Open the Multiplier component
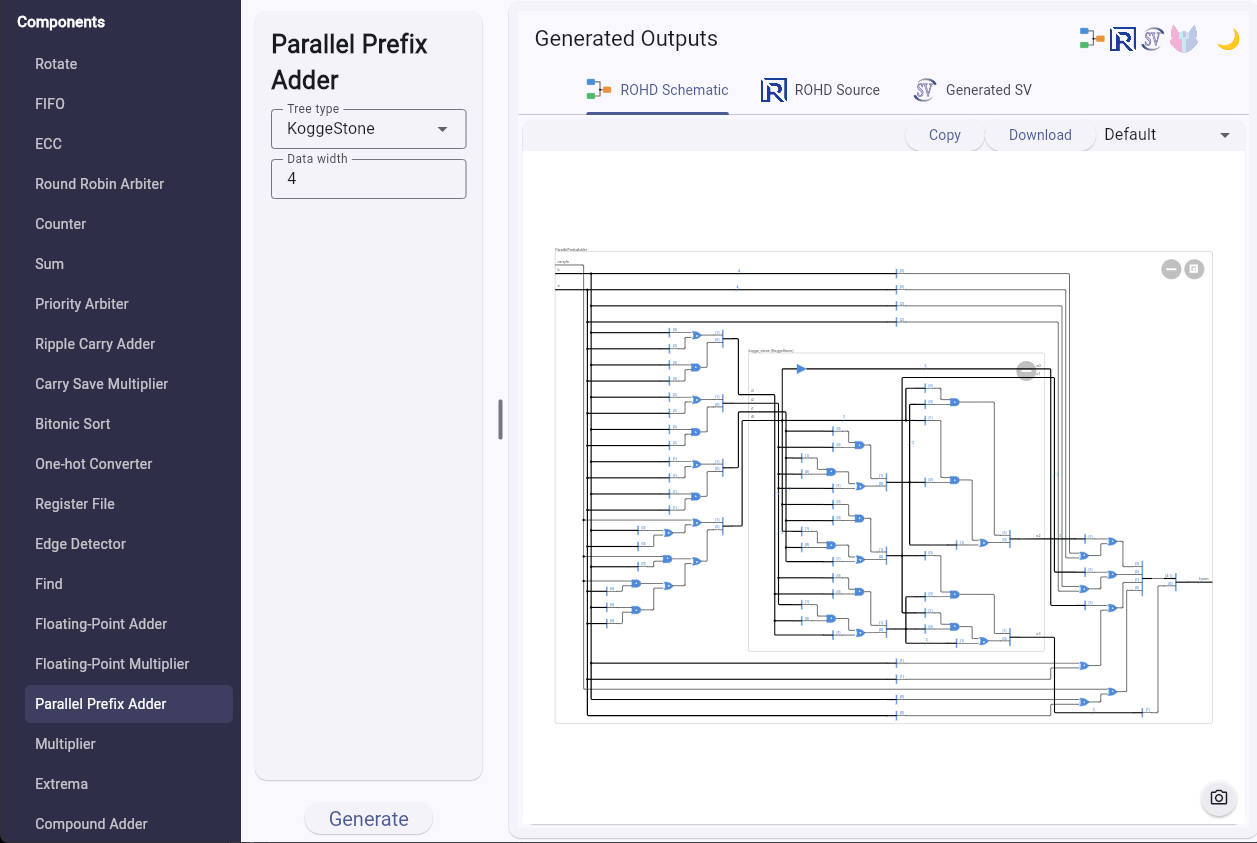 [129, 744]
